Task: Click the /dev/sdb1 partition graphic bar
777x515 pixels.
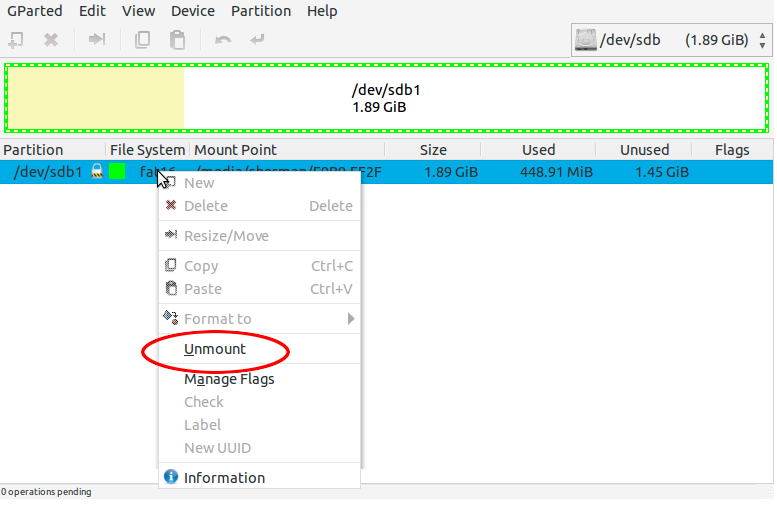Action: [387, 98]
